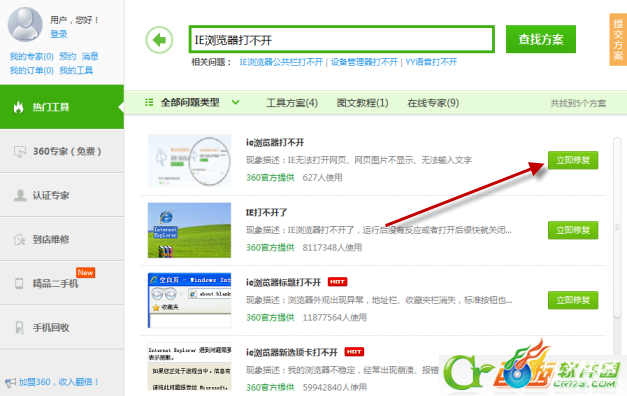
Task: Open the 预约 link
Action: (68, 56)
